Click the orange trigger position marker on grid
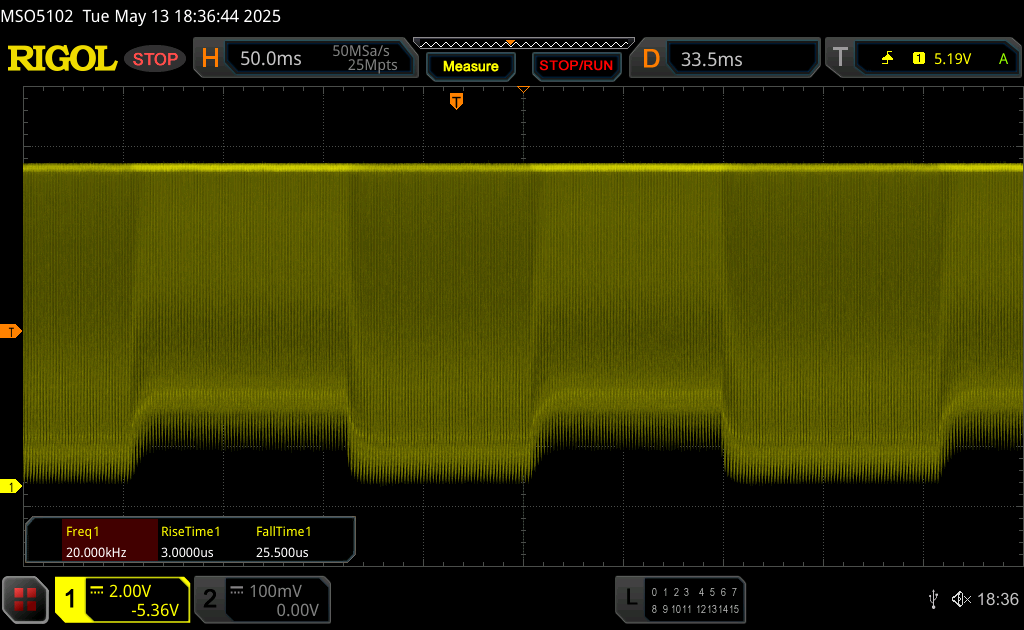Screen dimensions: 1024x630 coord(456,101)
